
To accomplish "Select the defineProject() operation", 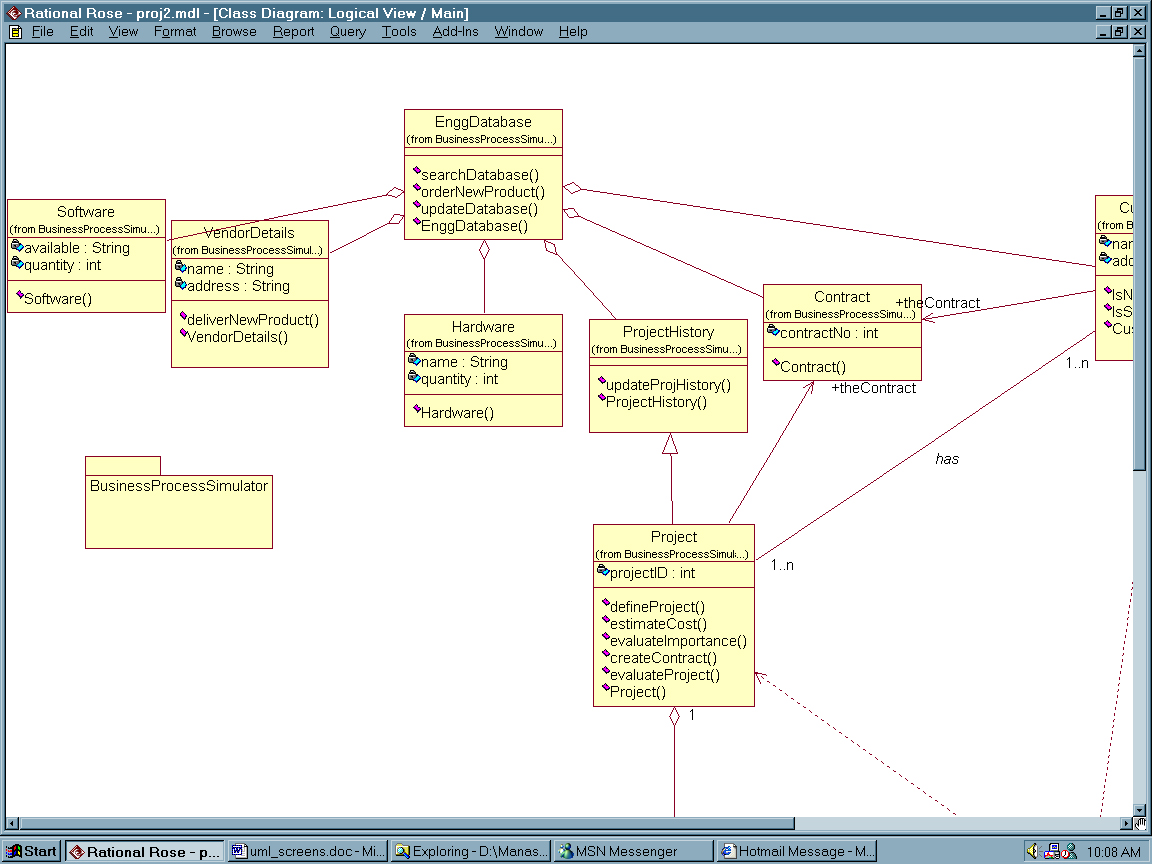I will tap(657, 607).
